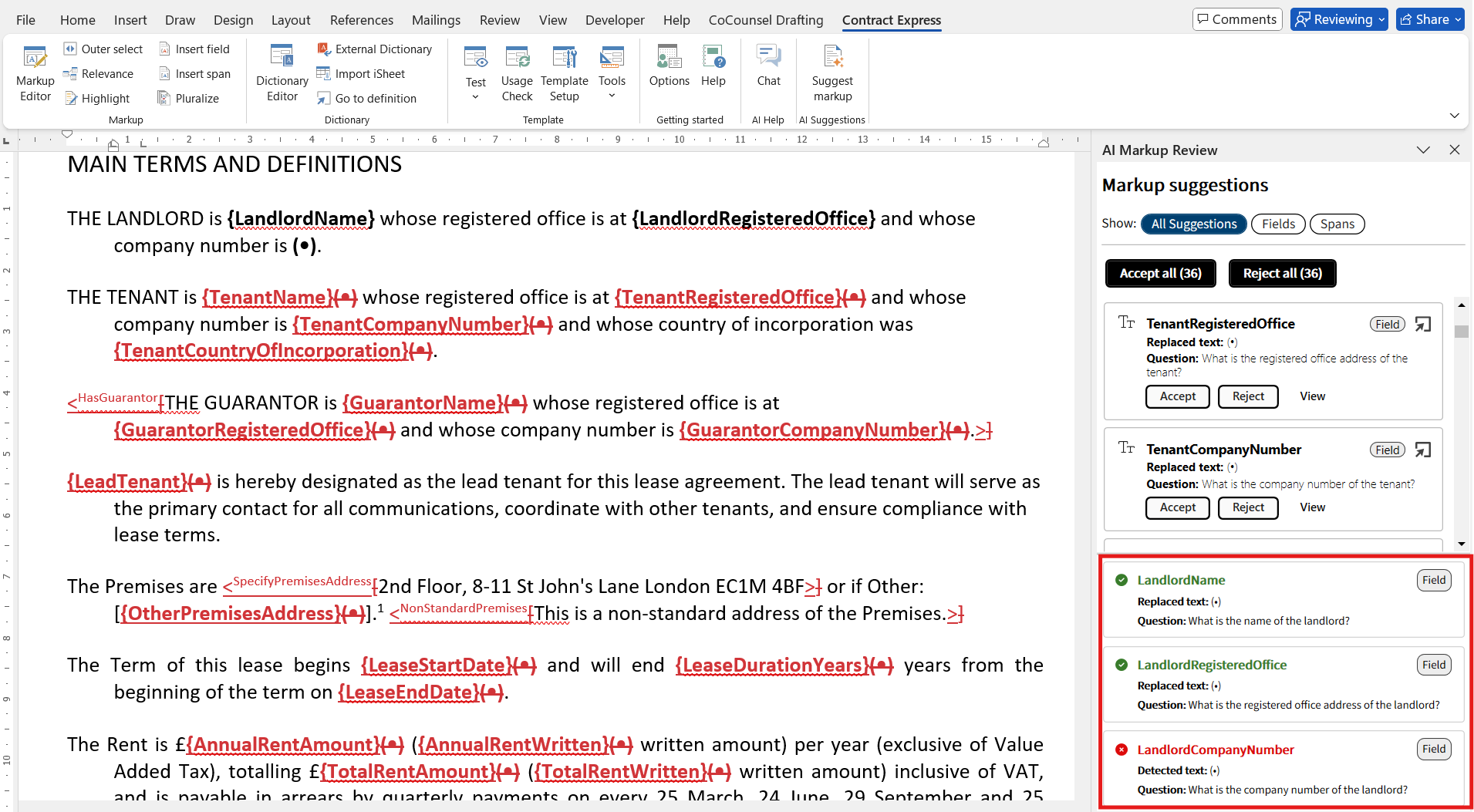Open the CoCounsel Drafting tab
Image resolution: width=1474 pixels, height=812 pixels.
[765, 20]
